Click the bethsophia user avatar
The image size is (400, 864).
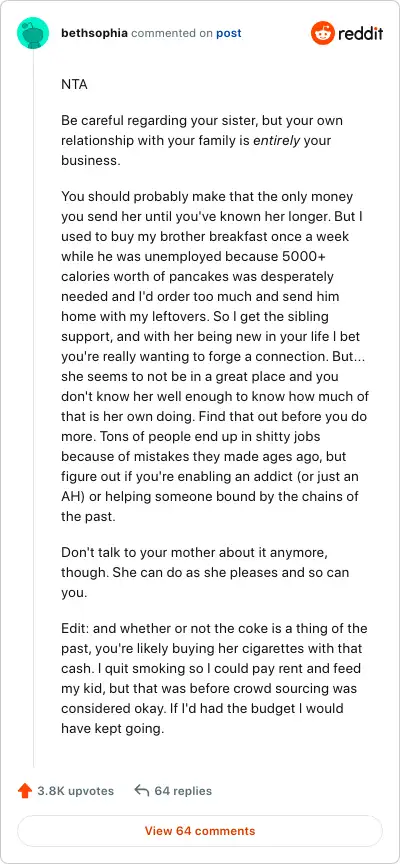tap(33, 33)
